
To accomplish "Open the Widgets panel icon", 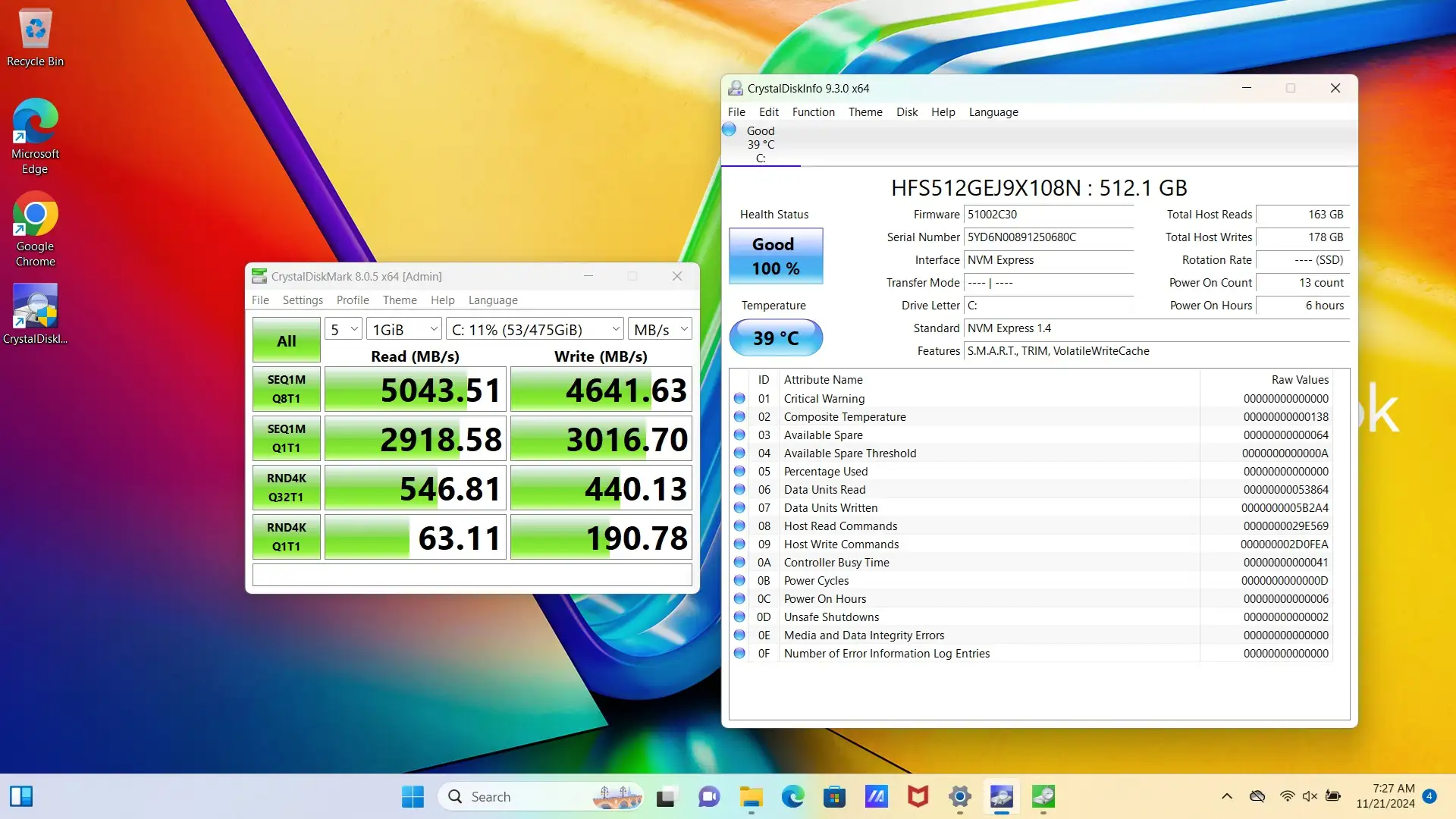I will pos(21,796).
